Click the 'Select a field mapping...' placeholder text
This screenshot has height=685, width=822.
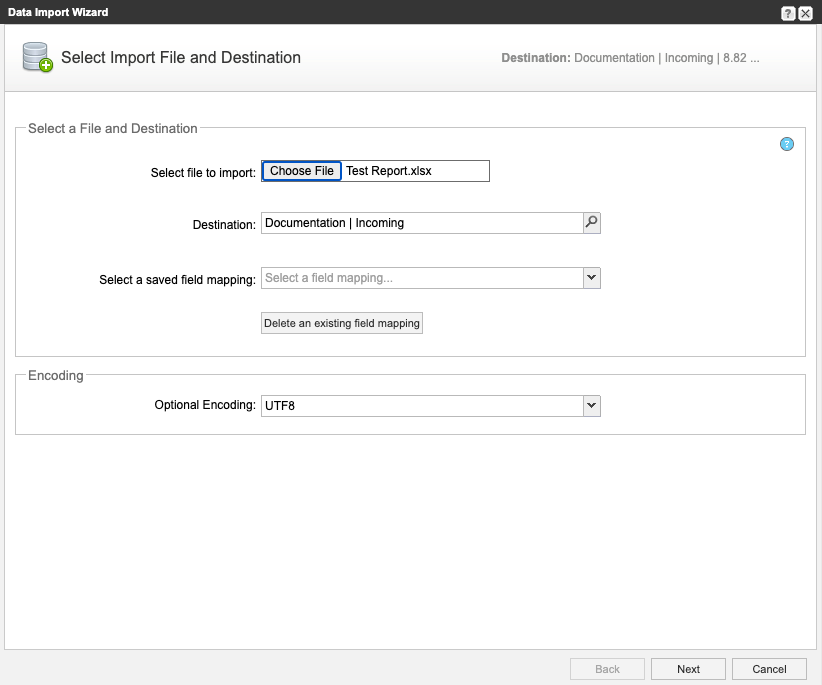[x=329, y=278]
